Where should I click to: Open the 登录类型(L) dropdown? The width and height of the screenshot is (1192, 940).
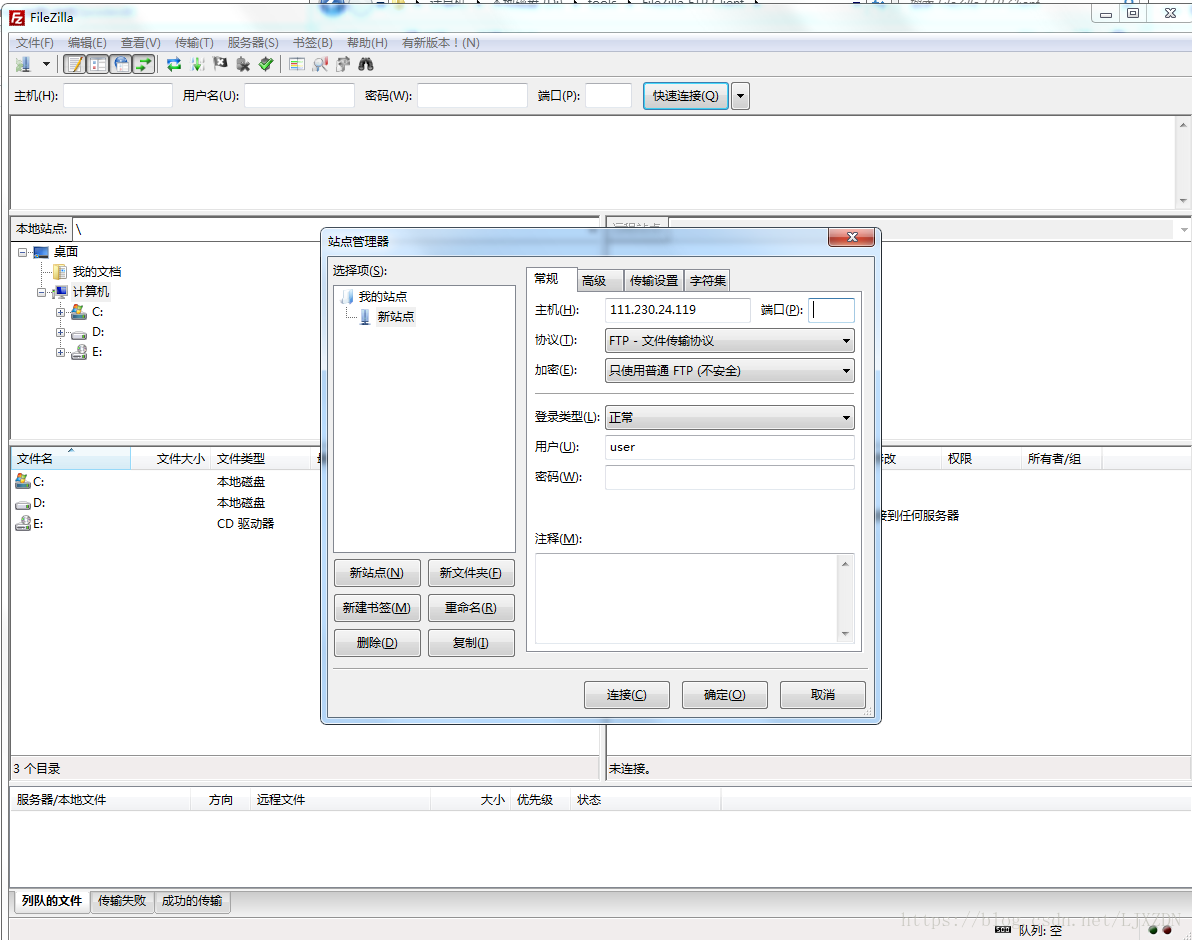click(730, 417)
